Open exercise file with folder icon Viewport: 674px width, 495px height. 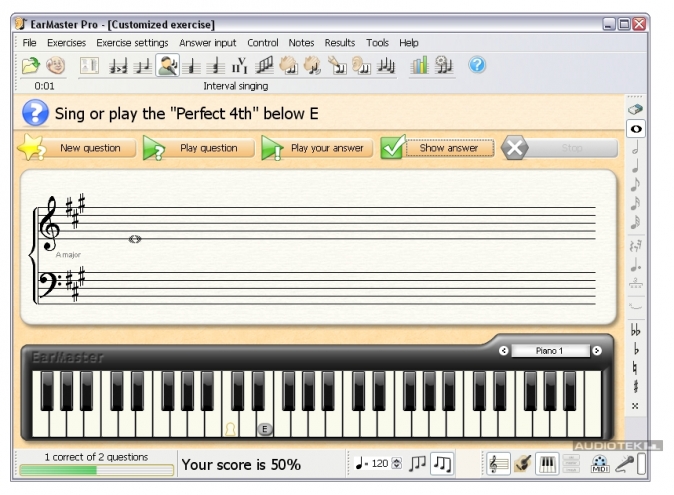tap(31, 65)
